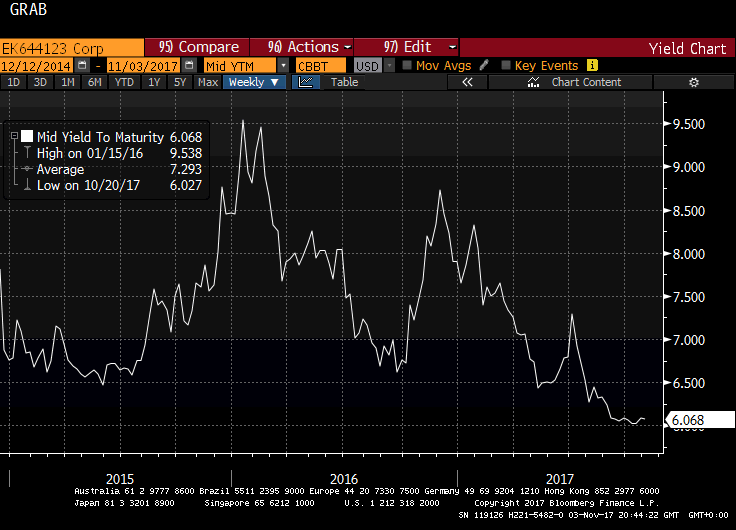The image size is (736, 530).
Task: Click the 2017 x-axis year label
Action: (x=560, y=479)
